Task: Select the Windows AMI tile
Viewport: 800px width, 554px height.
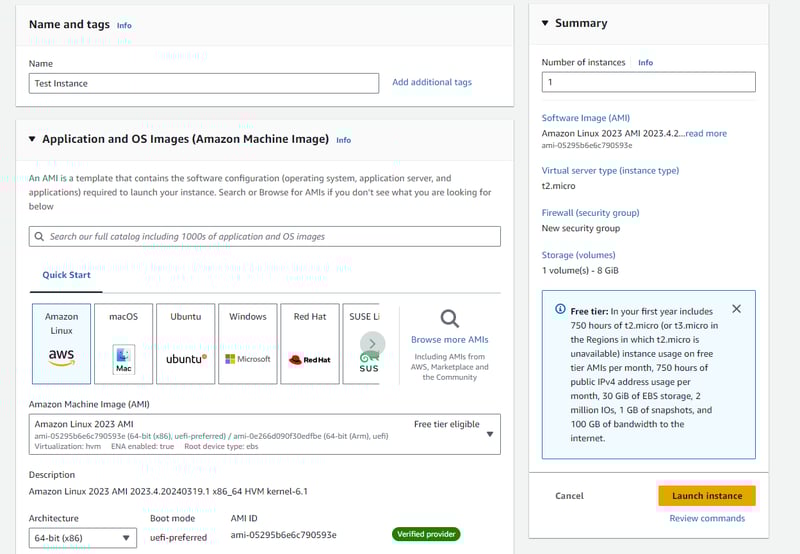Action: pyautogui.click(x=248, y=343)
